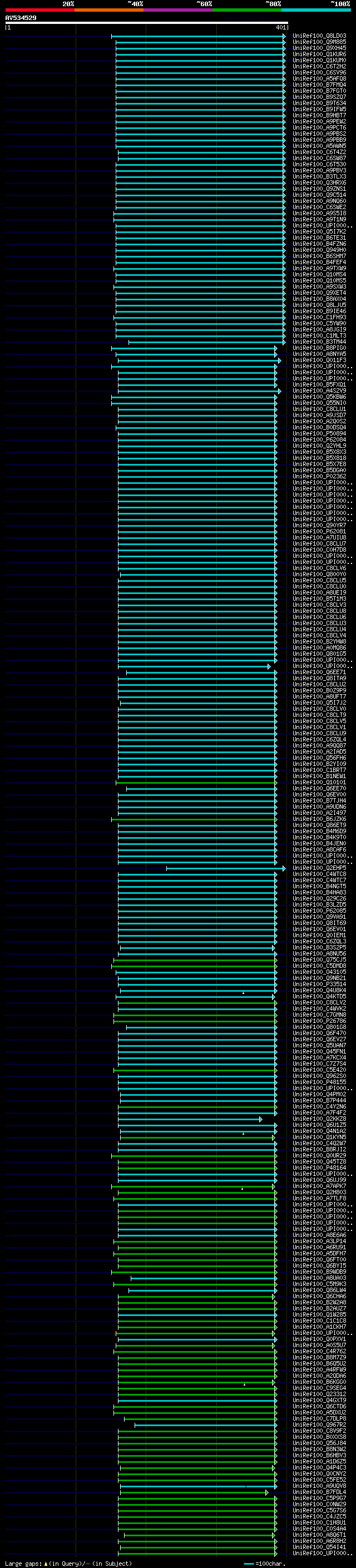Select label UniRef100_C1C1C8

319,1322
